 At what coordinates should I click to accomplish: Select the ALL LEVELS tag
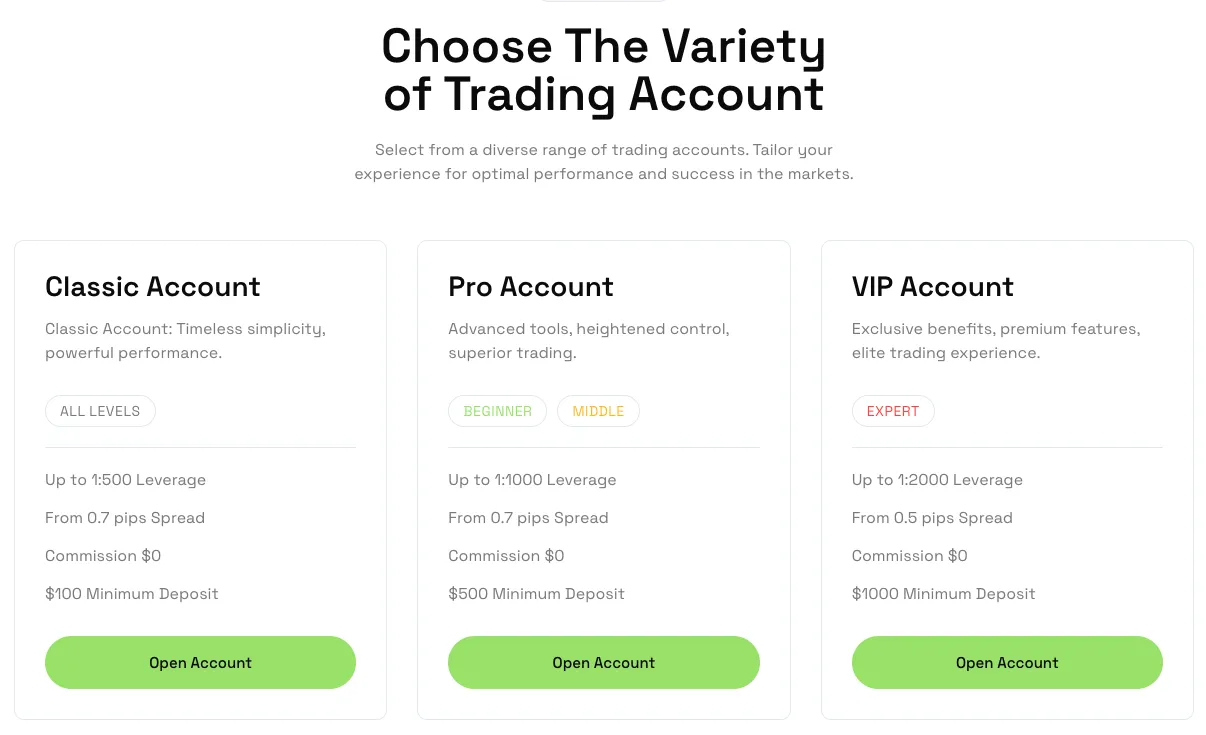pos(100,411)
